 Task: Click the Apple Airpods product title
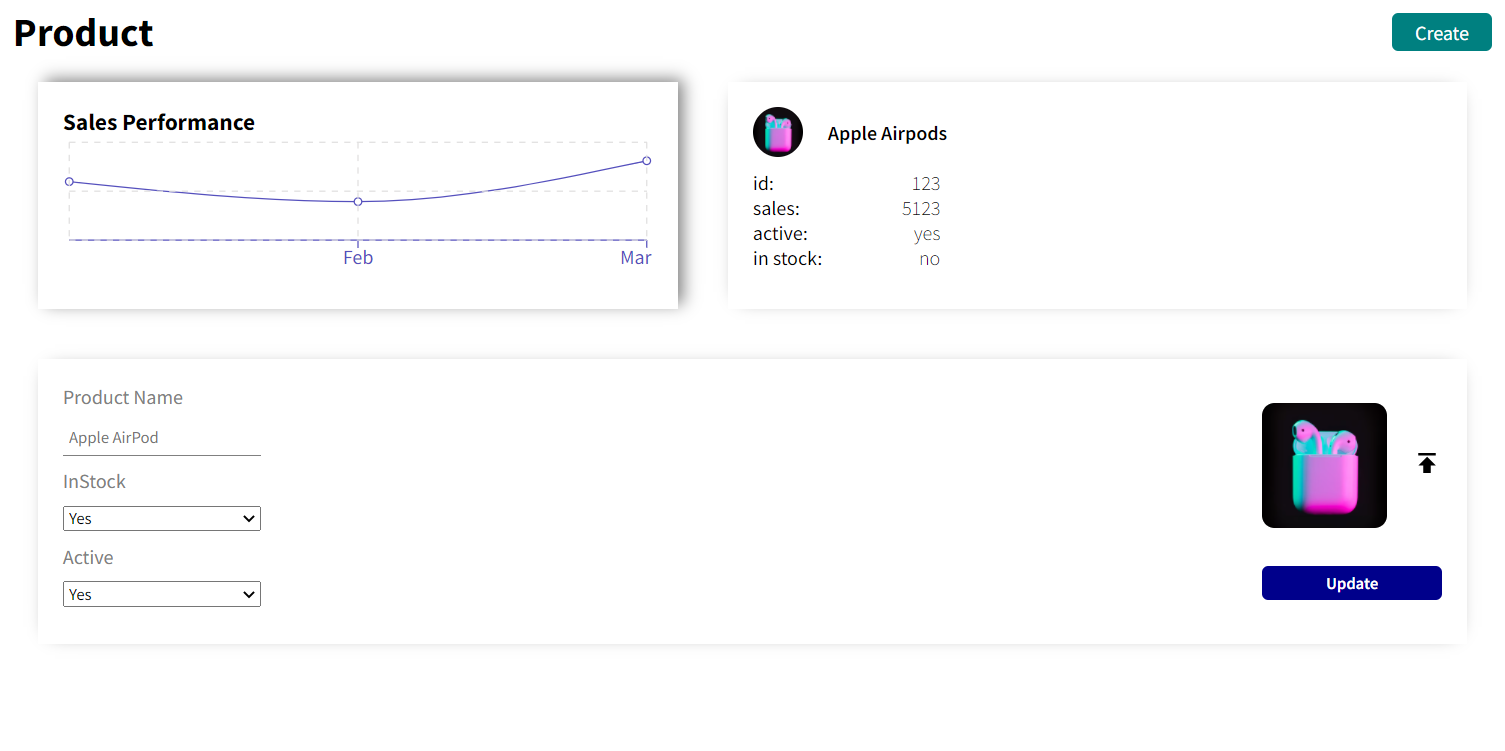887,133
